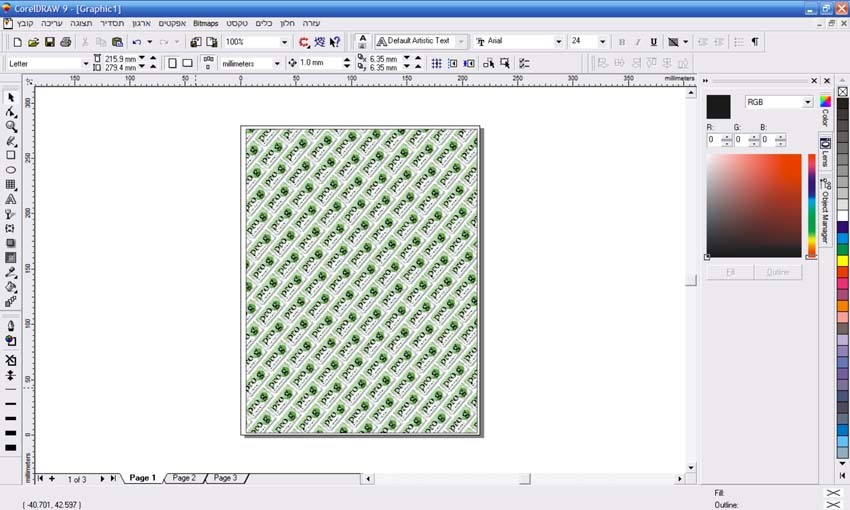Image resolution: width=850 pixels, height=510 pixels.
Task: Open the Options icon on property bar
Action: (524, 63)
